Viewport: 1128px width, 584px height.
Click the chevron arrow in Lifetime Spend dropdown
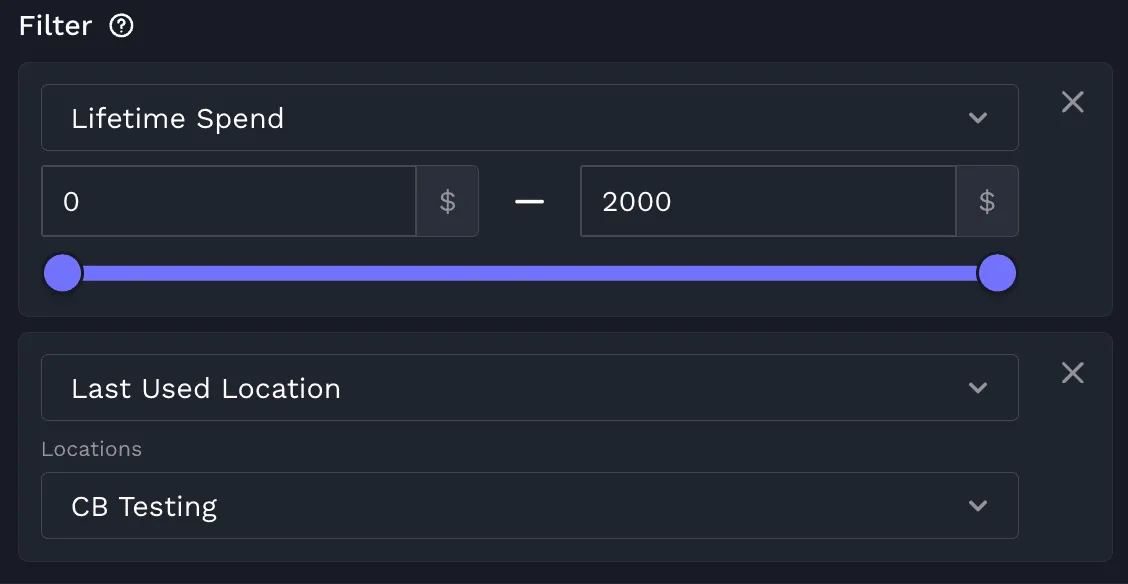point(978,118)
